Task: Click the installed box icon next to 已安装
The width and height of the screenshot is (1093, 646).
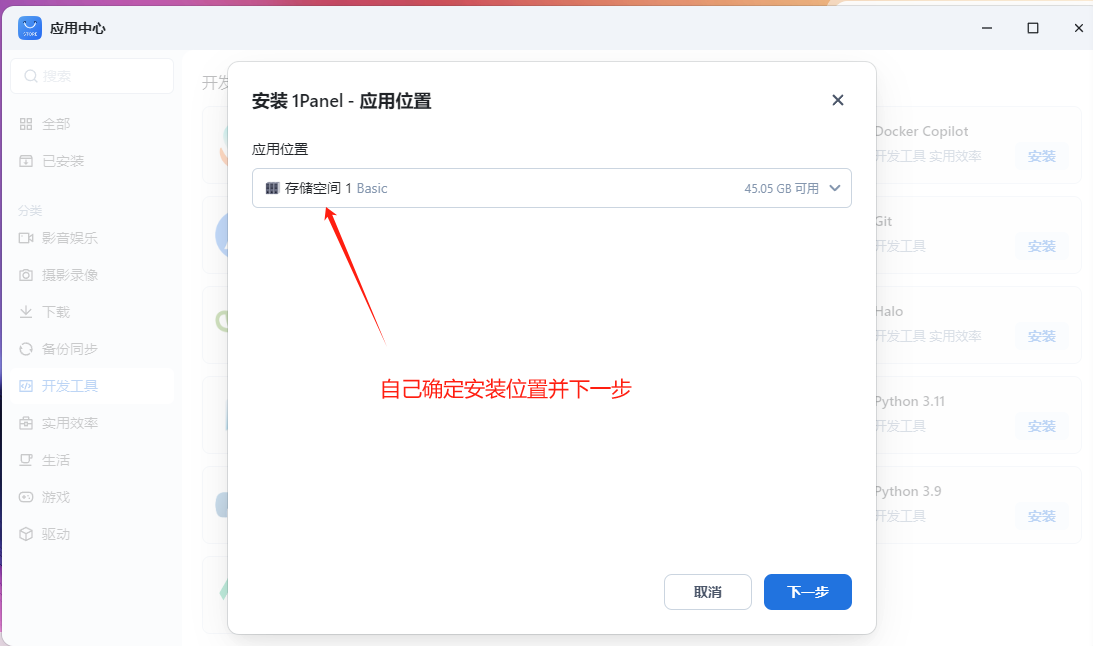Action: point(26,161)
